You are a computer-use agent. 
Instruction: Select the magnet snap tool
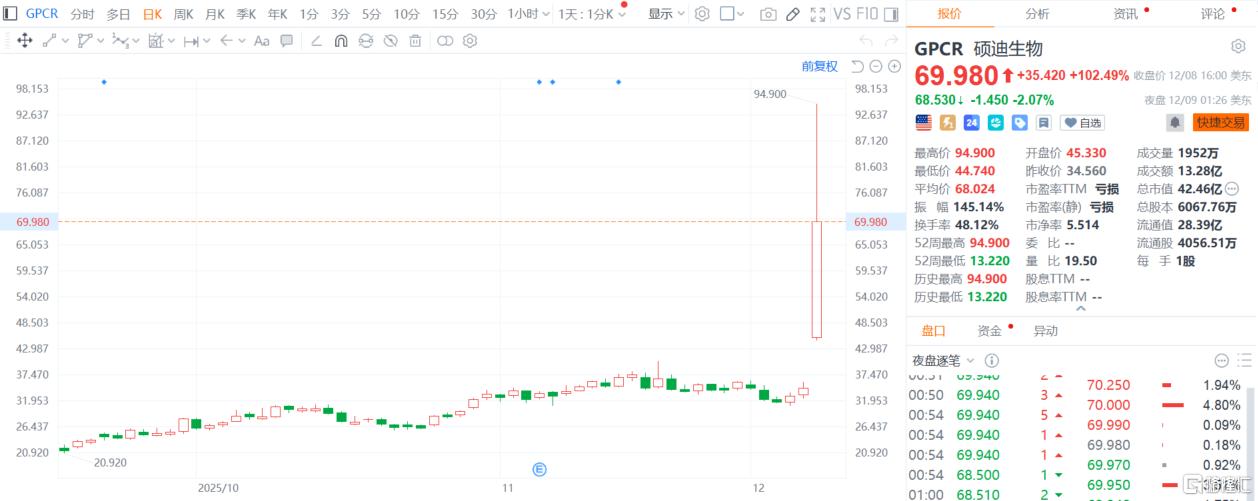341,41
